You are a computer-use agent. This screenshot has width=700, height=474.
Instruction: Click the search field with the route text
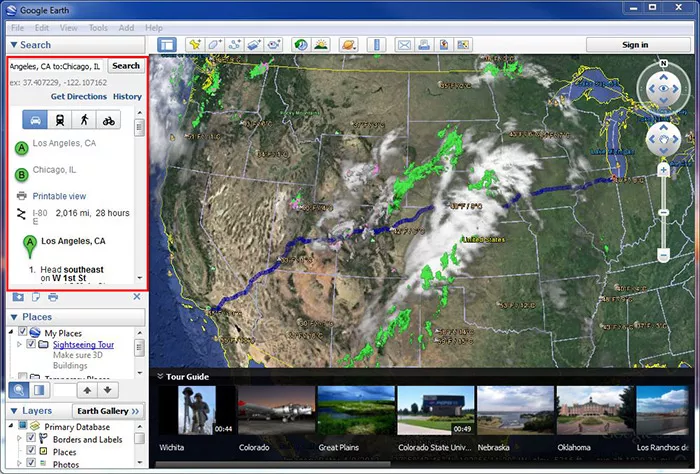tap(56, 66)
